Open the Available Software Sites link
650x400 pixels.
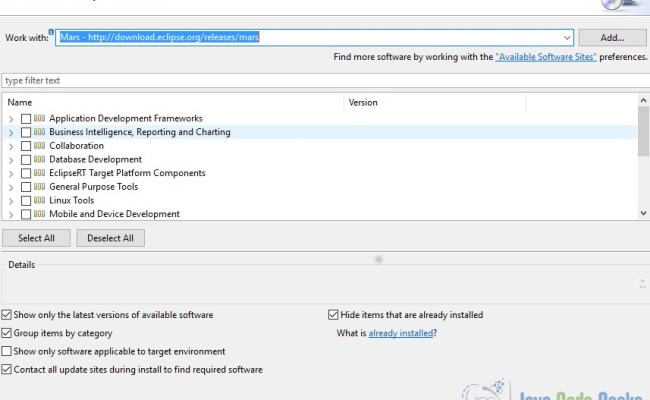[x=546, y=57]
